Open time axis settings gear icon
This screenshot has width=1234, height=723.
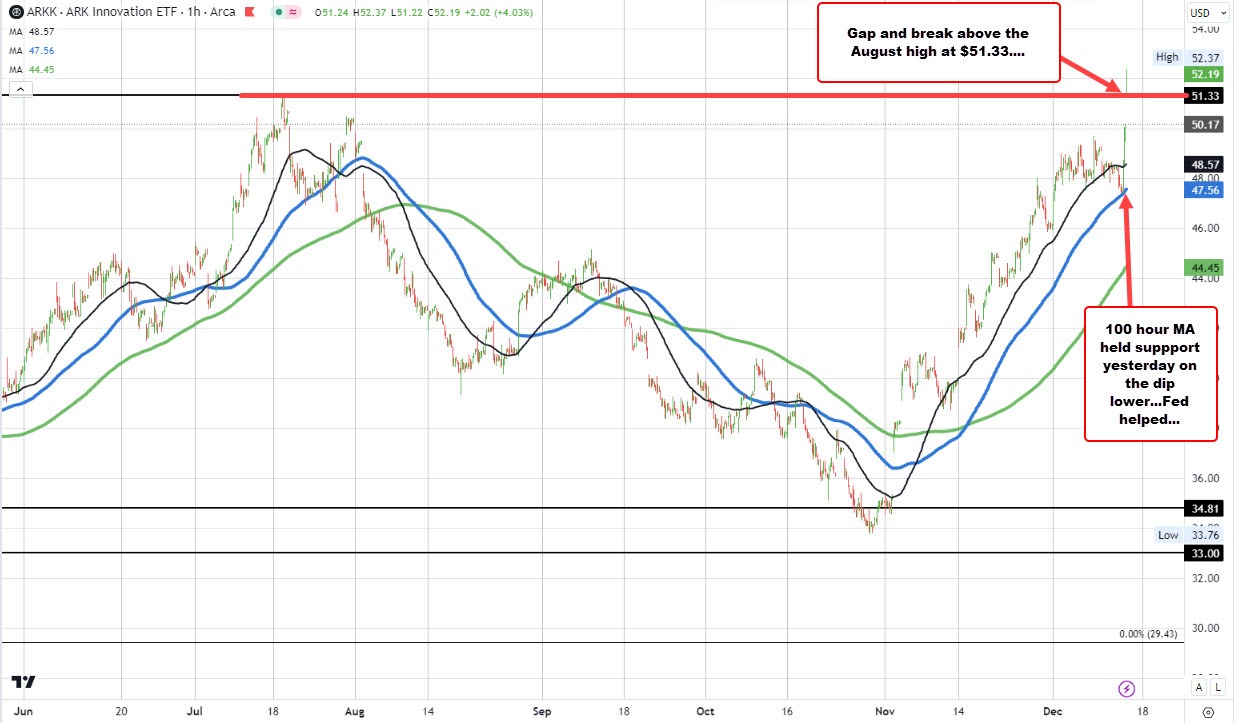(x=1208, y=713)
